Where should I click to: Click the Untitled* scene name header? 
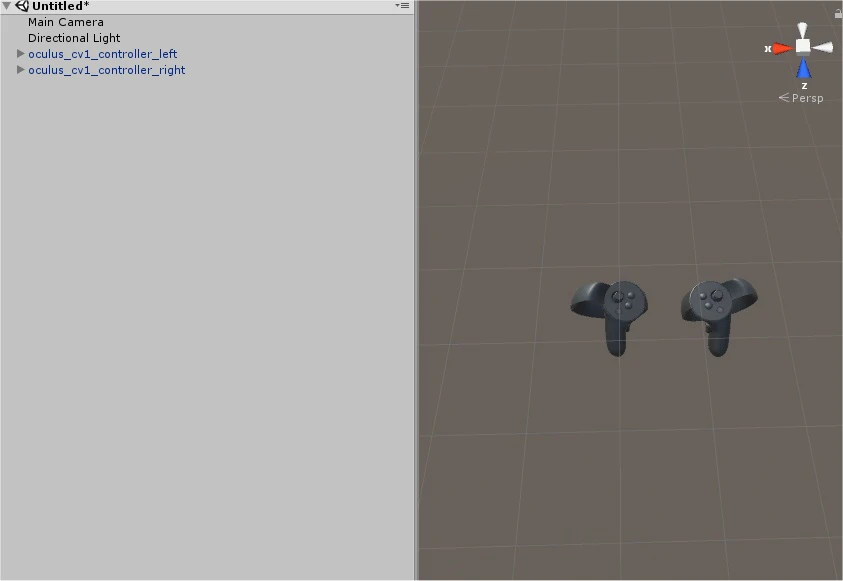[x=60, y=6]
